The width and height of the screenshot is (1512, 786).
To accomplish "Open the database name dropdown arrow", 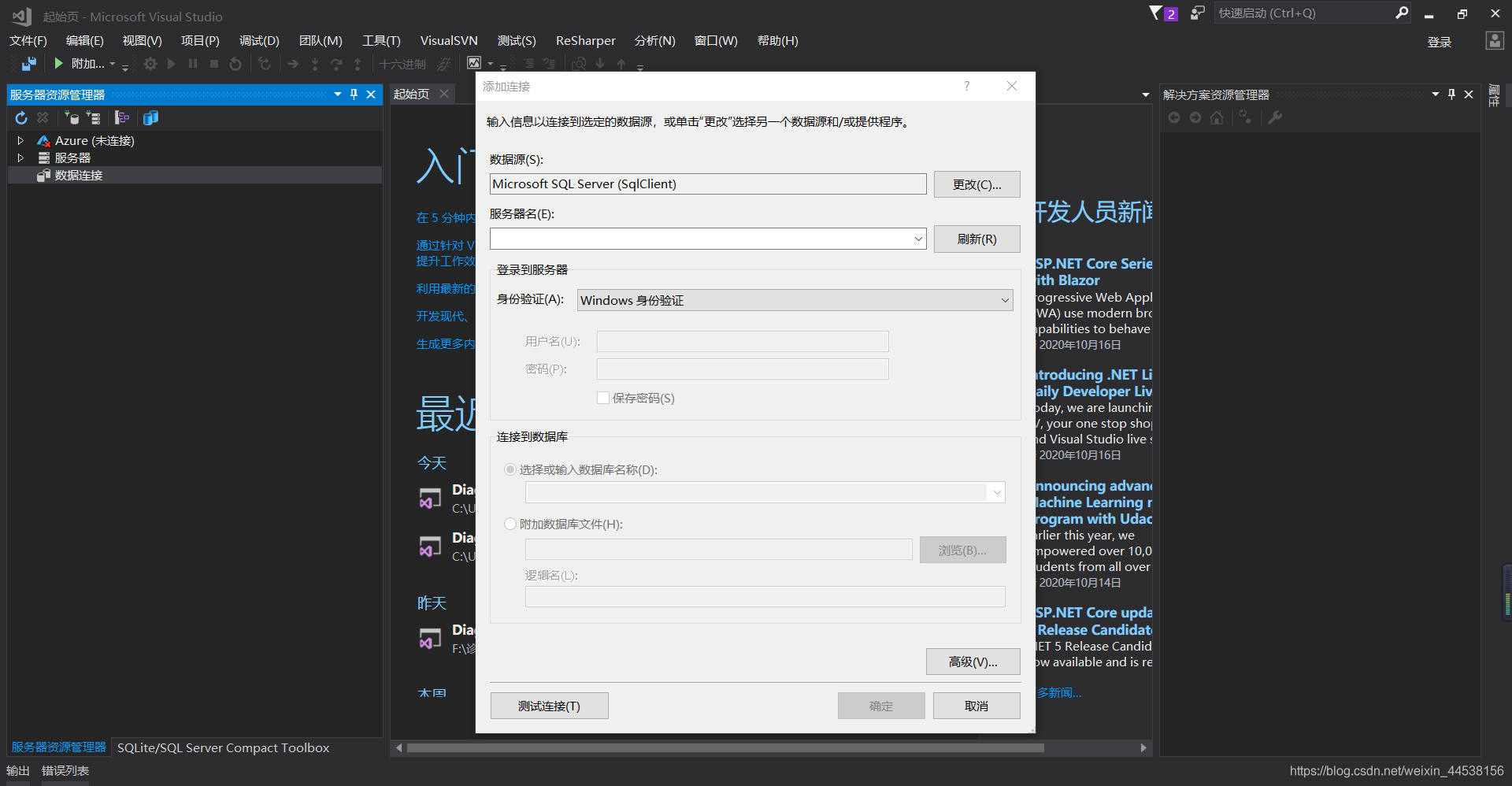I will (x=997, y=492).
